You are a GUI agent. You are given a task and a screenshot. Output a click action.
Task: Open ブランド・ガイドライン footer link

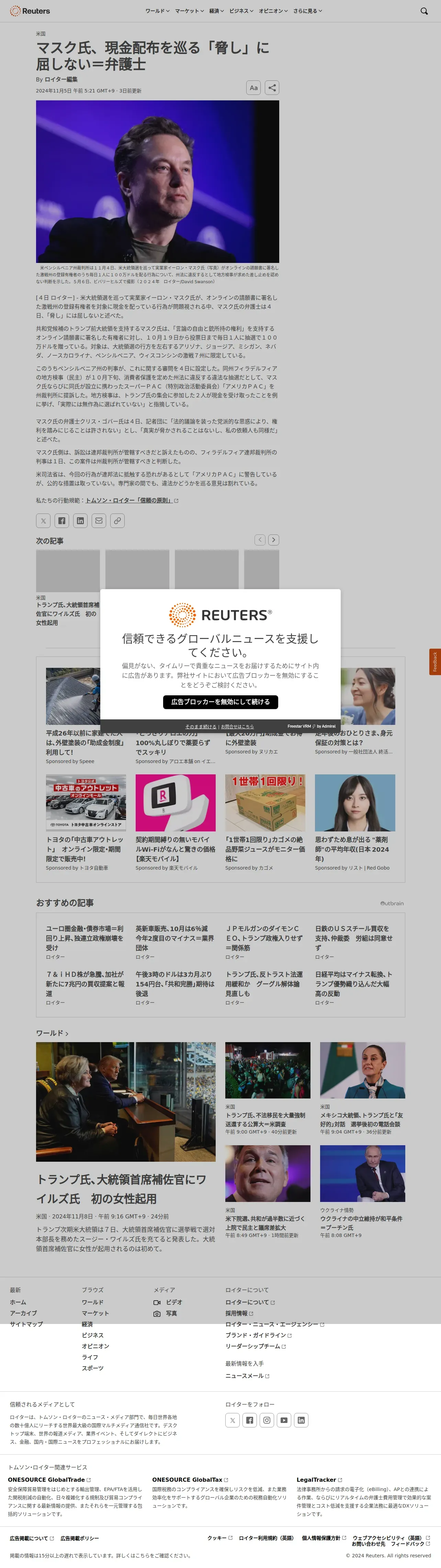point(259,1335)
